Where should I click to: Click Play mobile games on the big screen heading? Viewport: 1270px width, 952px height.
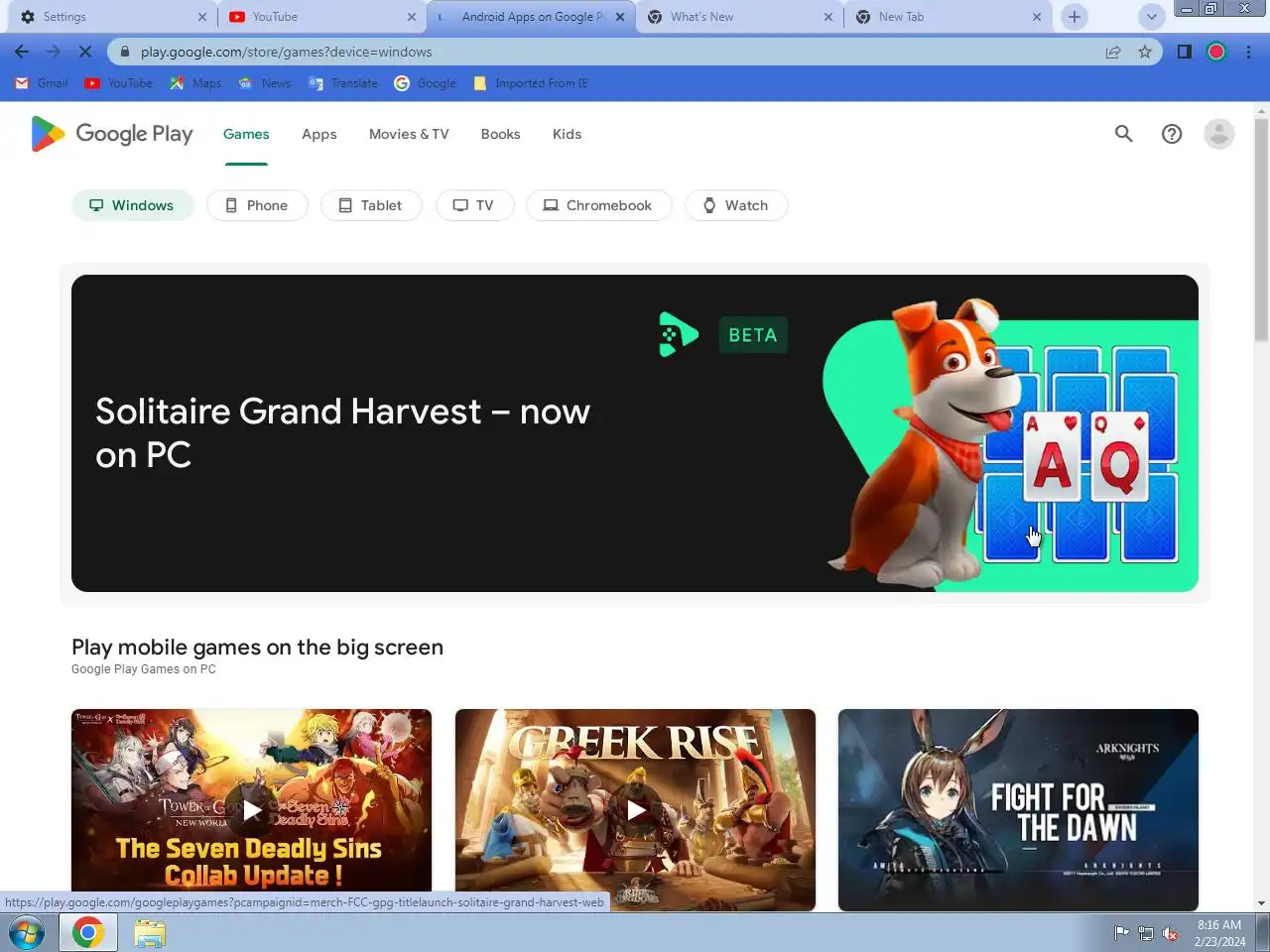tap(257, 648)
